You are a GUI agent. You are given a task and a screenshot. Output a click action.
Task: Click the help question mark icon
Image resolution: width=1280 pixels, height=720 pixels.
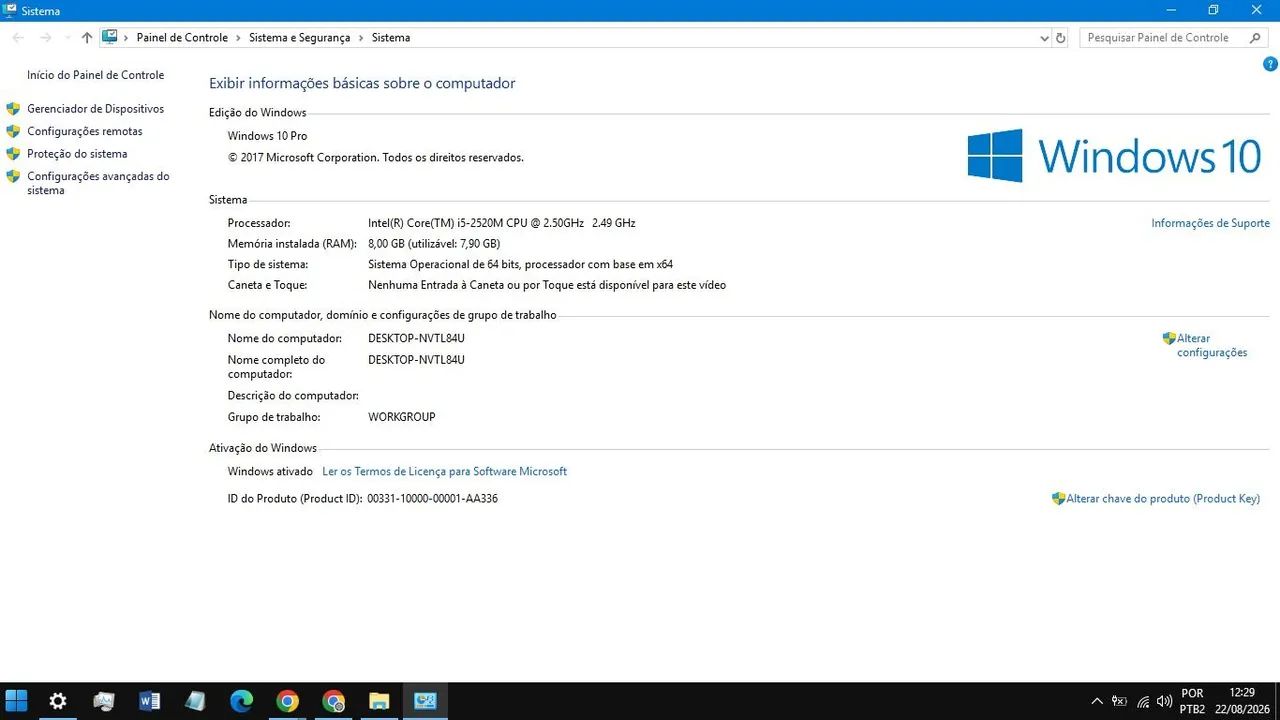click(1271, 64)
